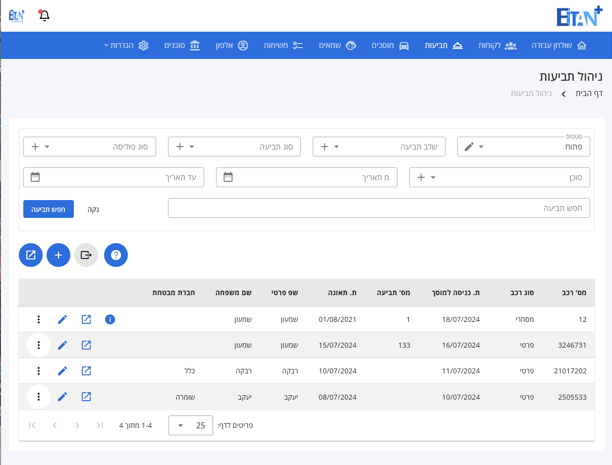Screen dimensions: 612x465
Task: Click the 'מ תאריך' date input
Action: point(307,177)
